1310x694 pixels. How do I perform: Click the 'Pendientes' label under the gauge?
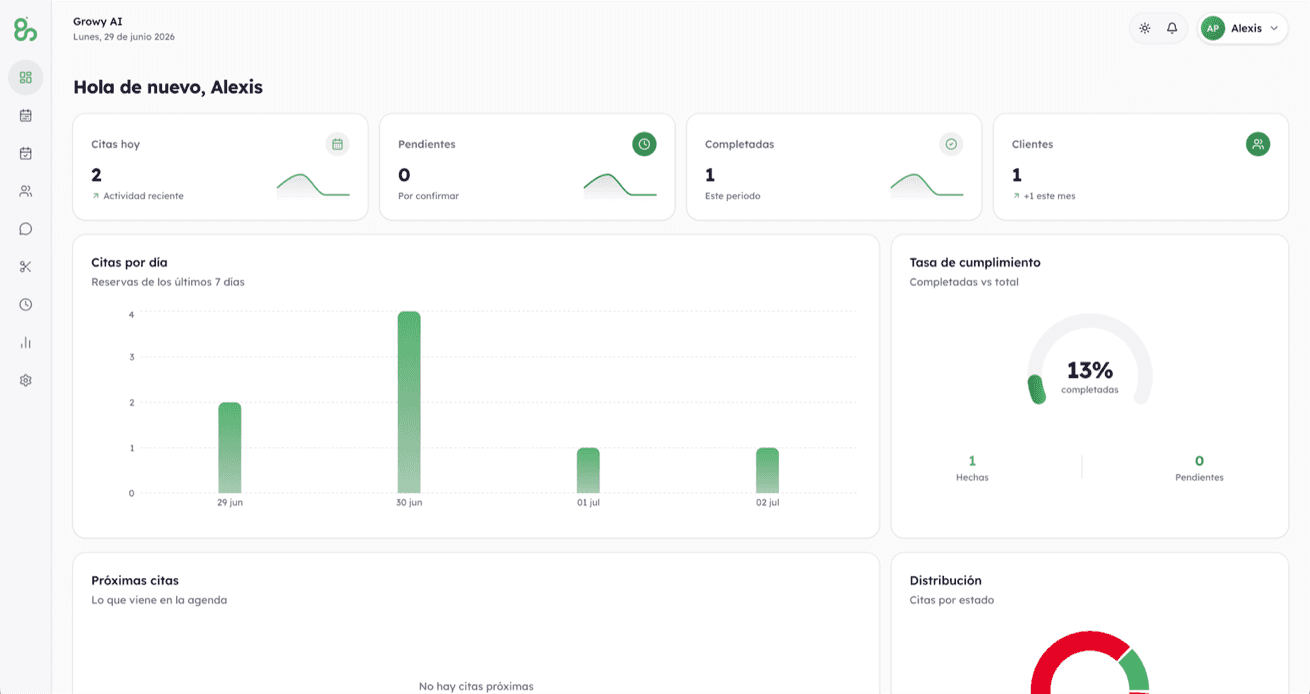1199,478
